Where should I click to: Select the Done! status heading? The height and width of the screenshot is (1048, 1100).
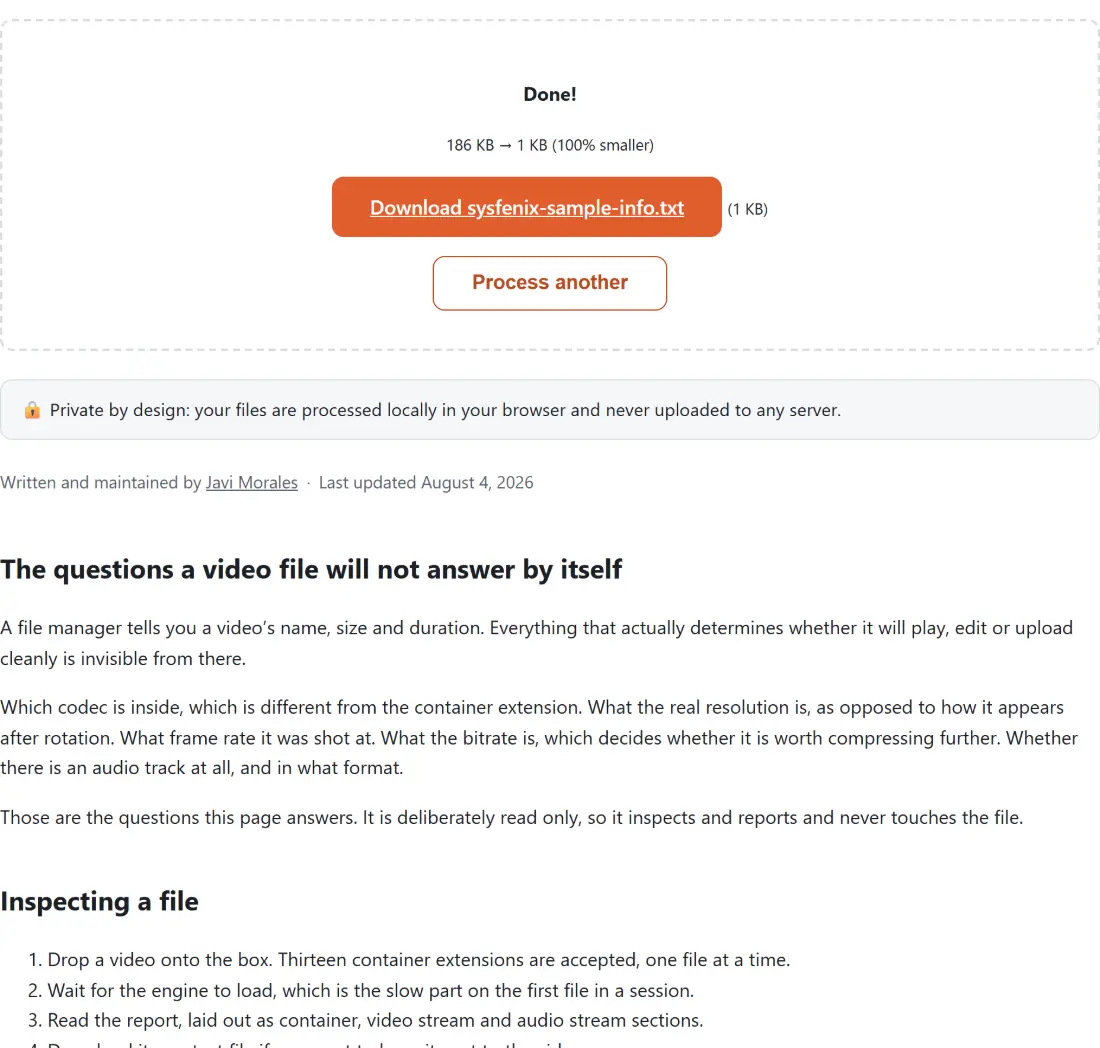(x=549, y=95)
